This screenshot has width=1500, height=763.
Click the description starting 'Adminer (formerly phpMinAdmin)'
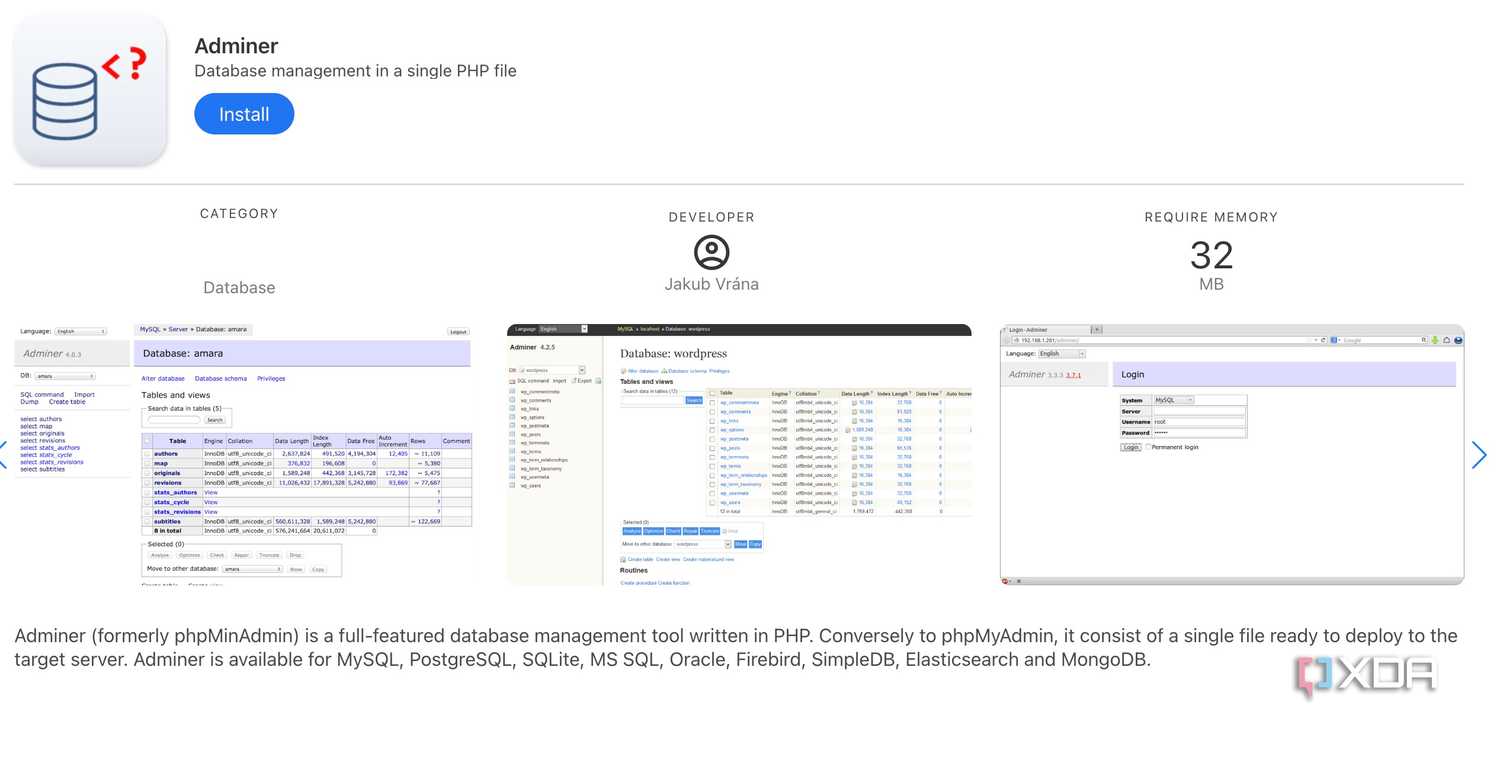[736, 648]
